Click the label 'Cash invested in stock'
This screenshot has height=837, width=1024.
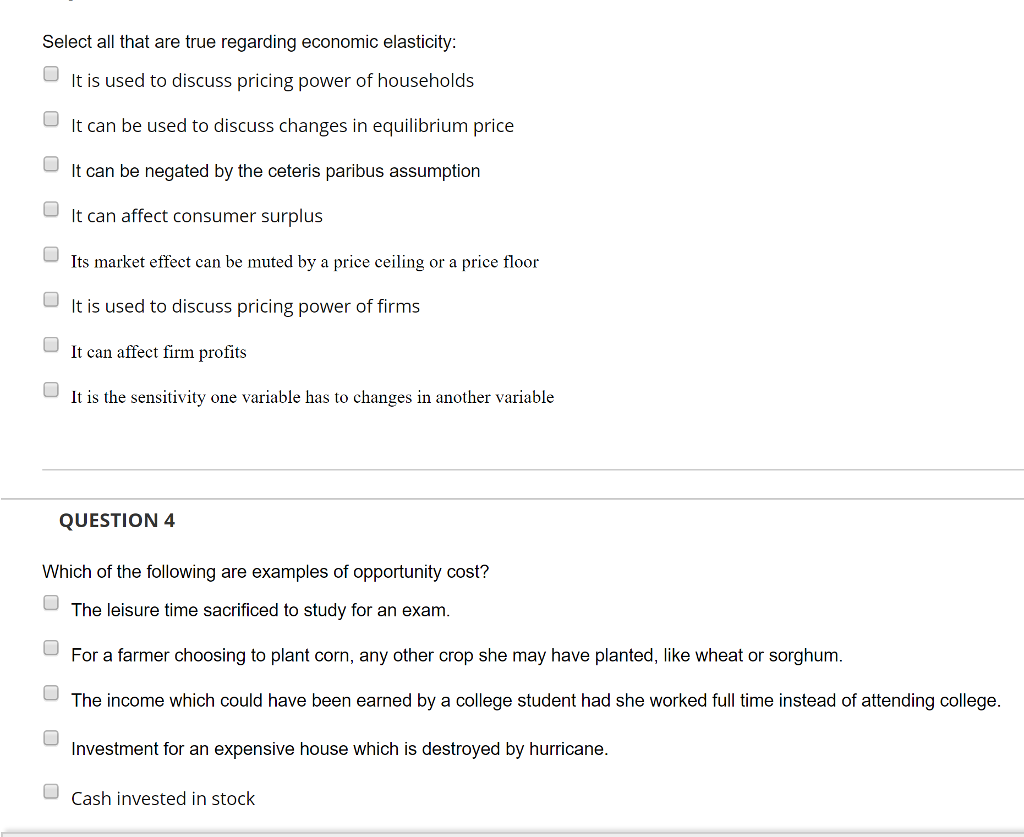(162, 798)
